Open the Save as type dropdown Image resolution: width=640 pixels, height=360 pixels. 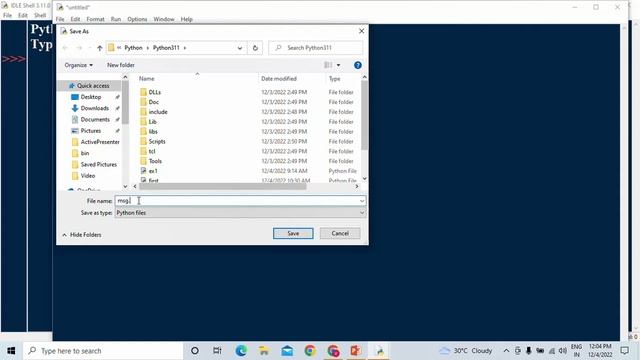point(240,213)
